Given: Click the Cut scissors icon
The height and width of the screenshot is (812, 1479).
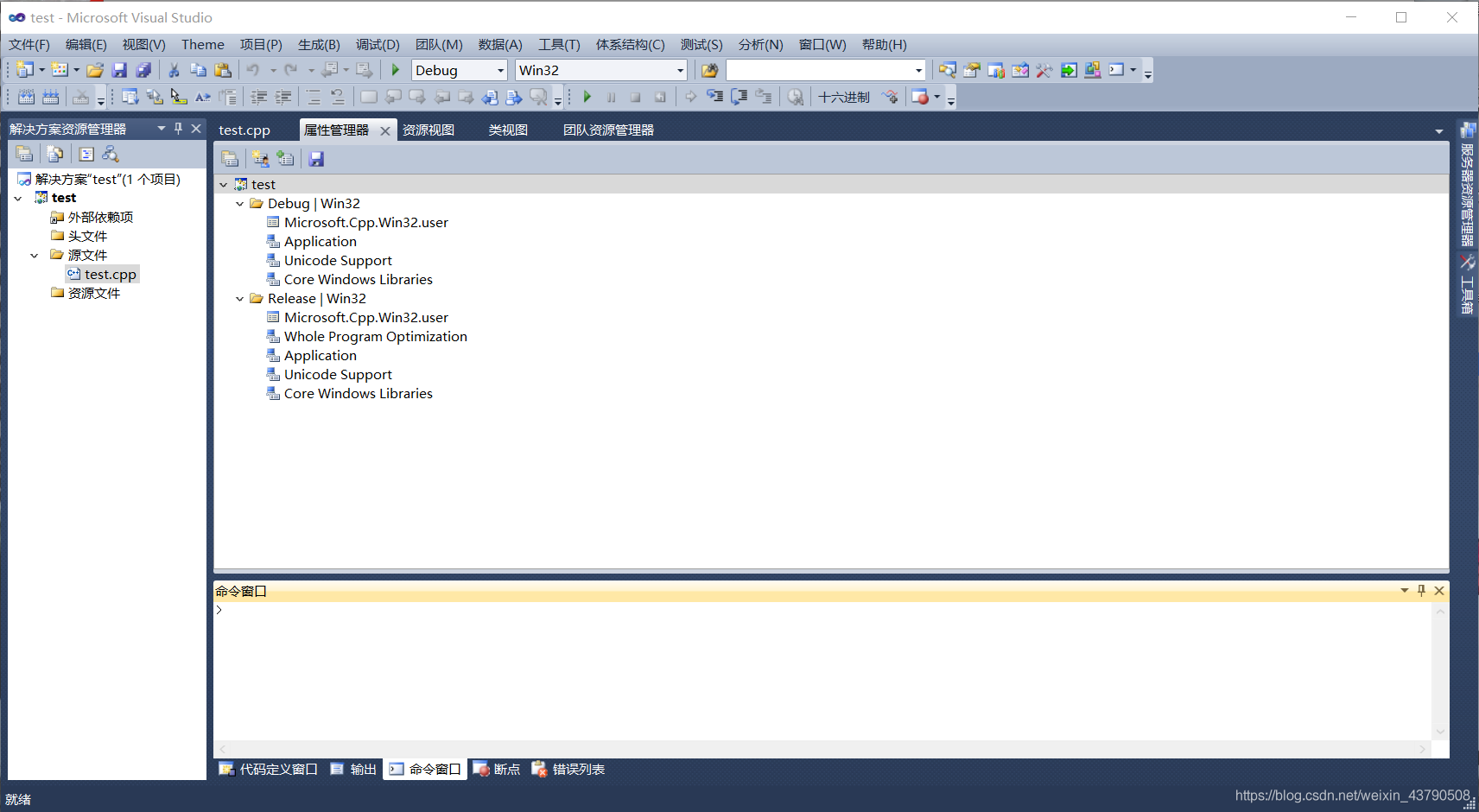Looking at the screenshot, I should coord(174,70).
